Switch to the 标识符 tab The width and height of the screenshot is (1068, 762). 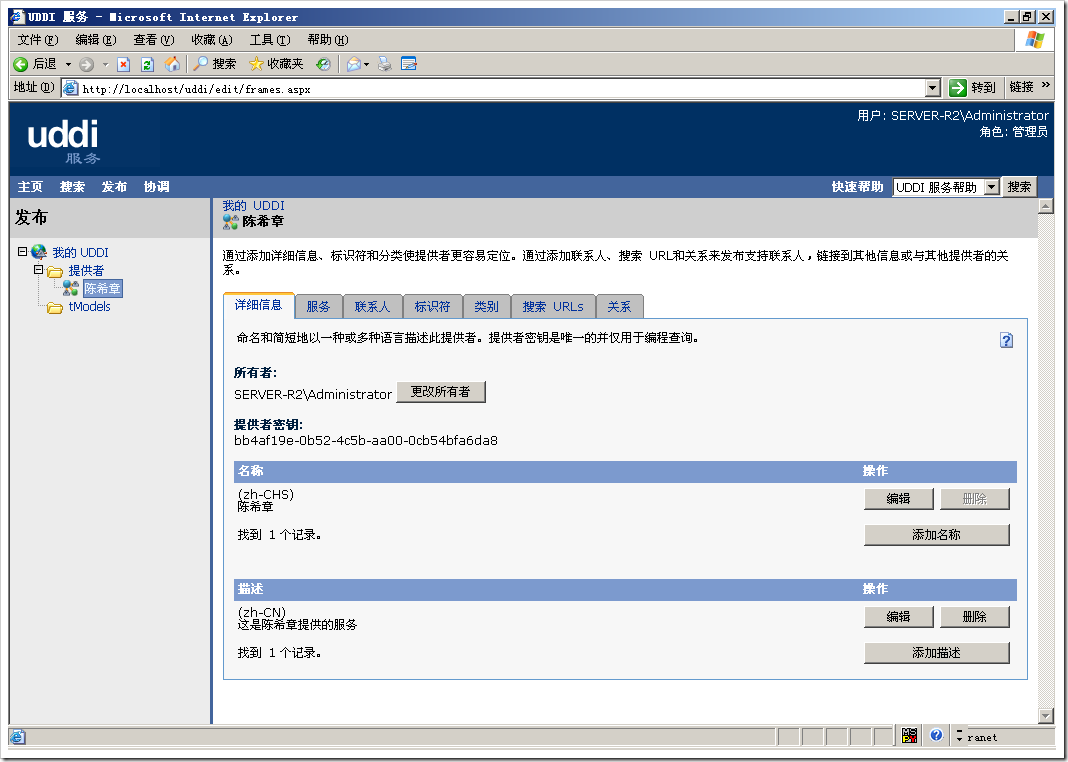(433, 306)
